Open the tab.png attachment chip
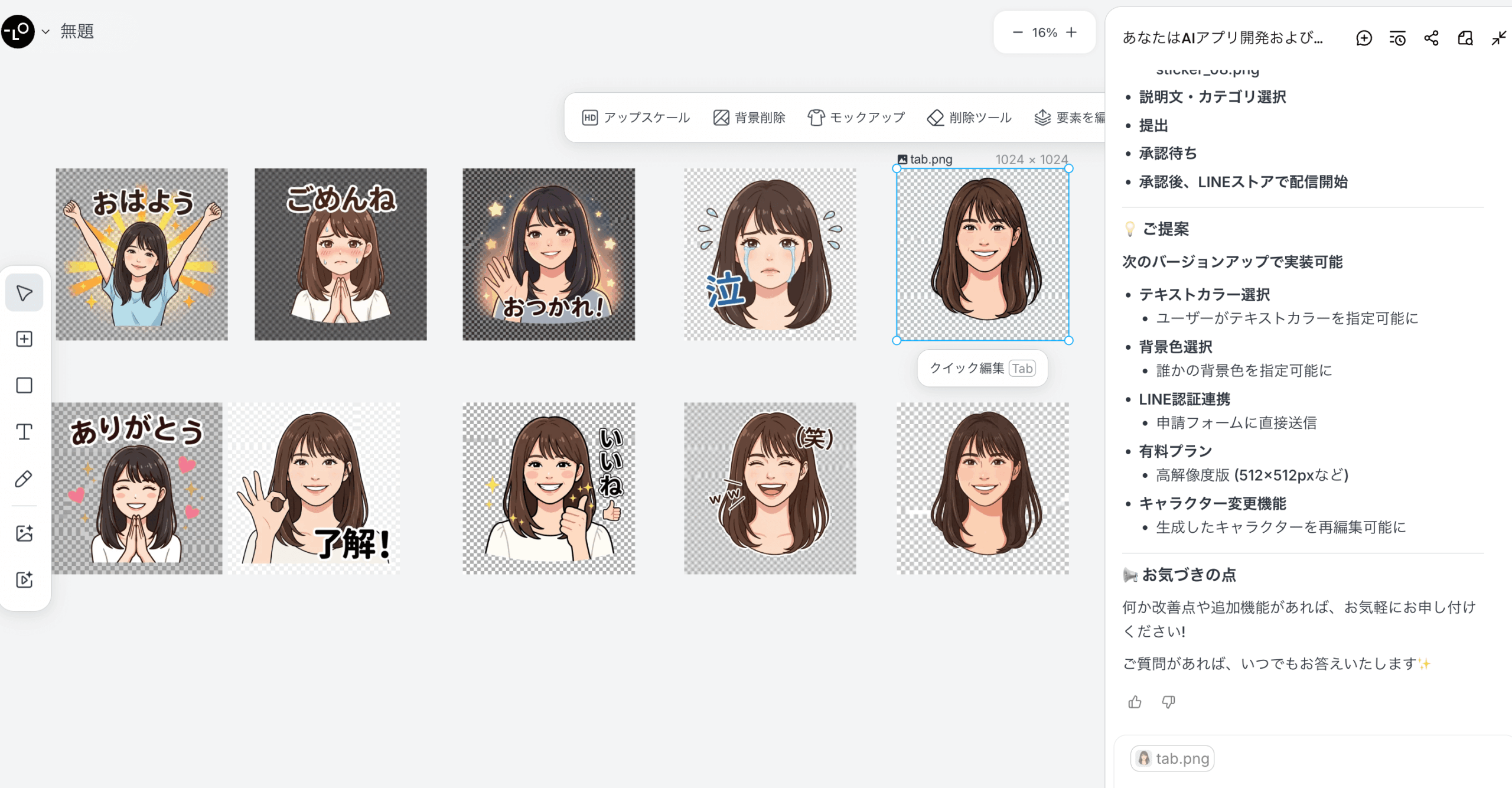Viewport: 1512px width, 788px height. [x=1172, y=758]
